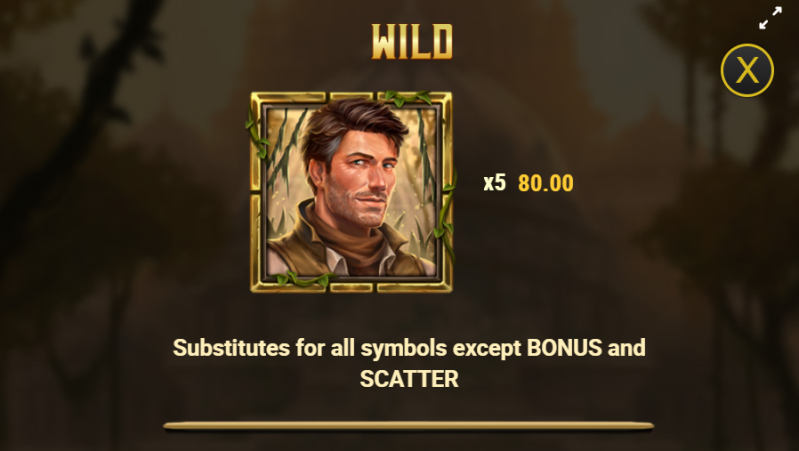Click the vine on the frame's left side
Screen dimensions: 799x451
tap(256, 134)
